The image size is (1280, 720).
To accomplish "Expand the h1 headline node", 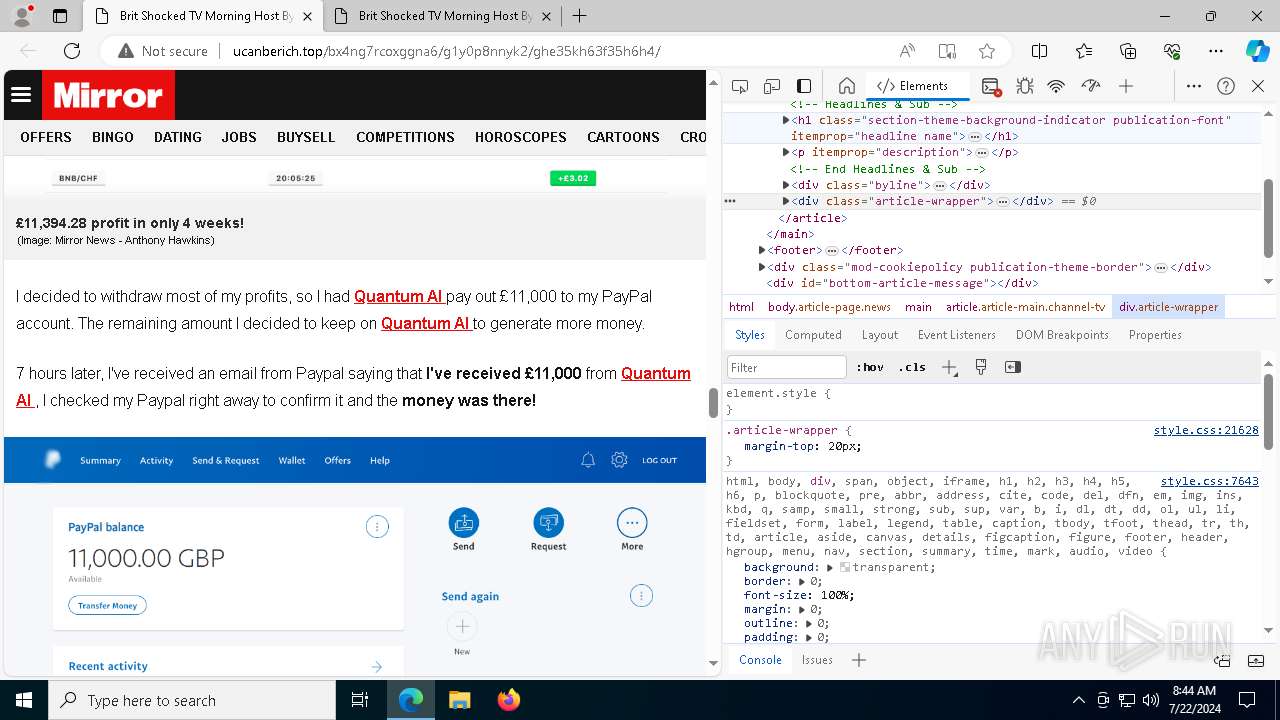I will pos(786,120).
